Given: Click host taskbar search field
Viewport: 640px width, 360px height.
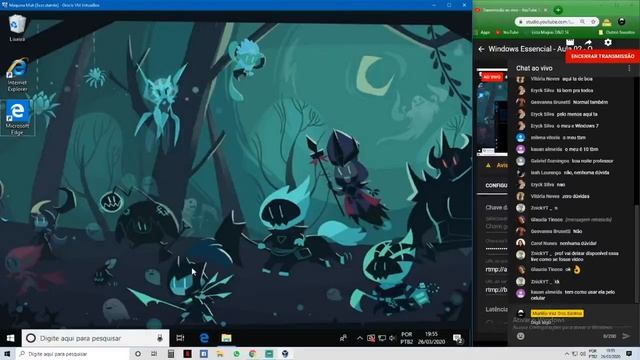Looking at the screenshot, I should tap(73, 354).
